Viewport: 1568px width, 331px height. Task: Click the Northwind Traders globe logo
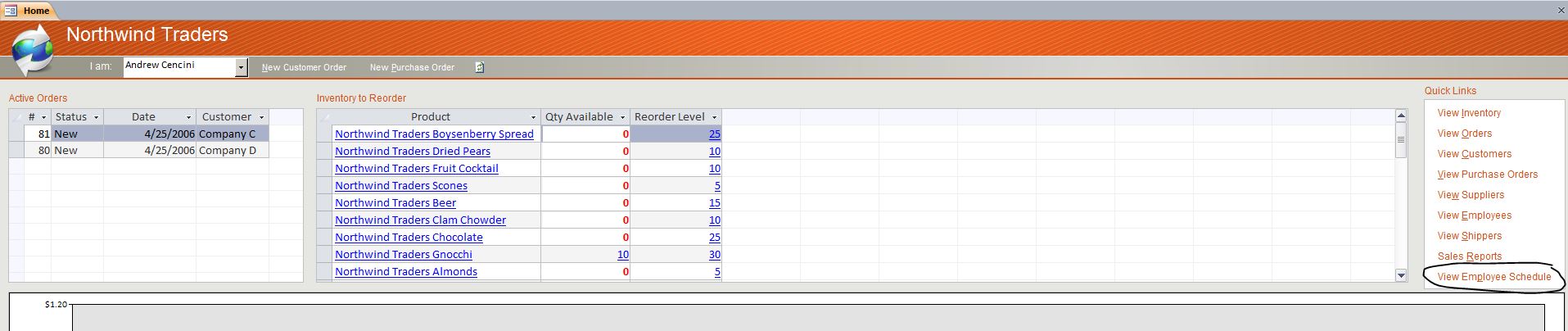coord(33,51)
